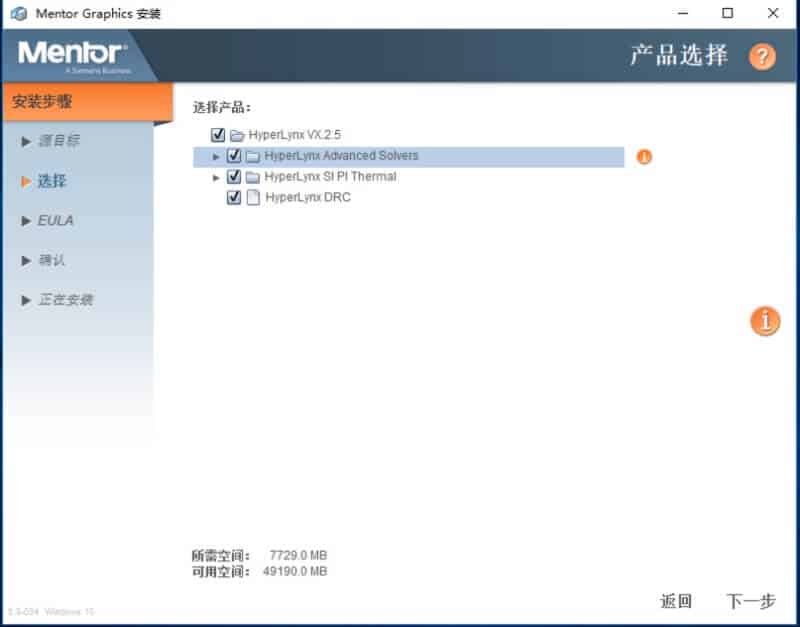Click the orange arrow beside the 选择 step
Viewport: 800px width, 627px height.
26,181
